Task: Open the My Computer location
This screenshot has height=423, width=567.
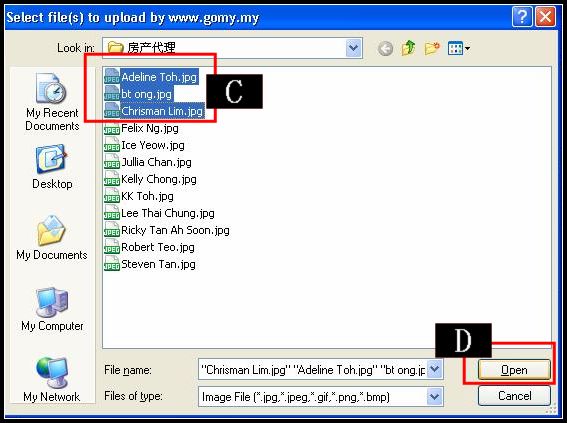Action: pos(52,309)
